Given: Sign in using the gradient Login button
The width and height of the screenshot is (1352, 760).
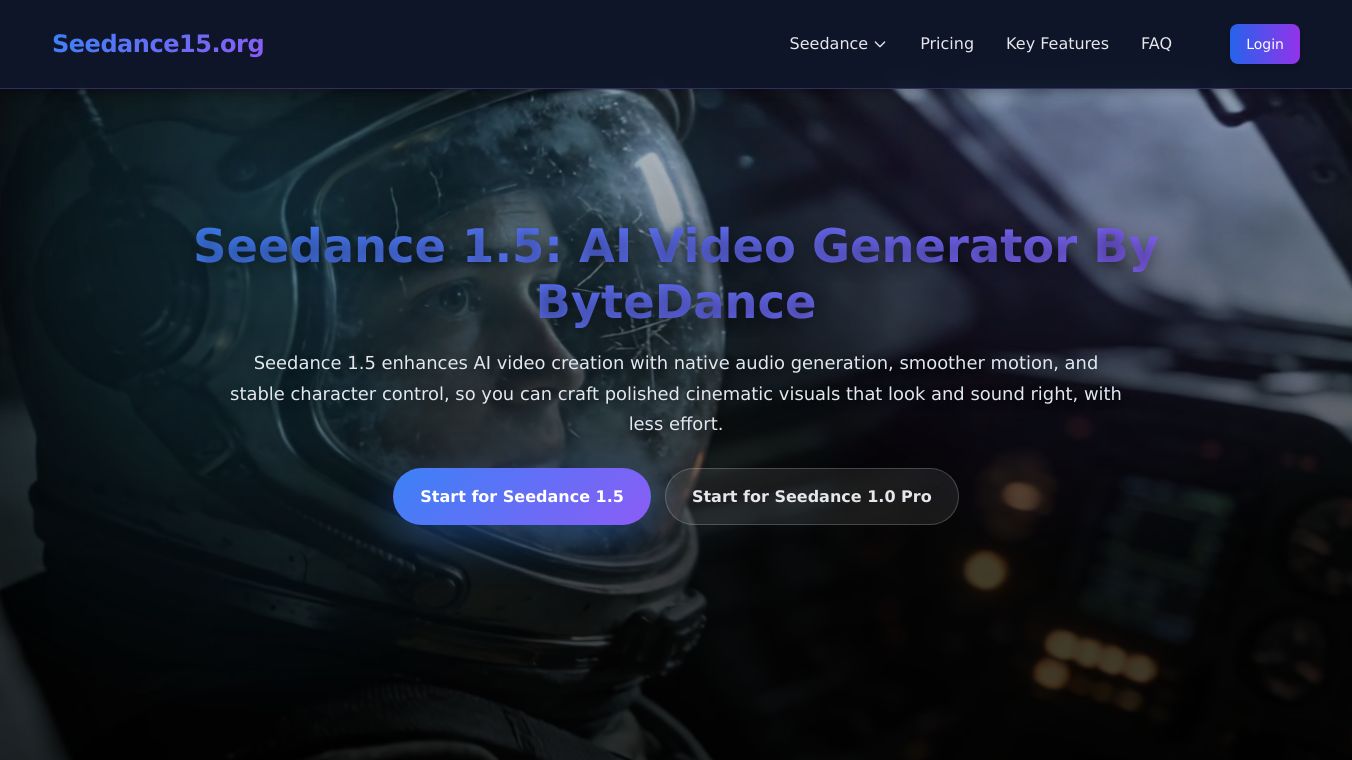Looking at the screenshot, I should (1264, 44).
